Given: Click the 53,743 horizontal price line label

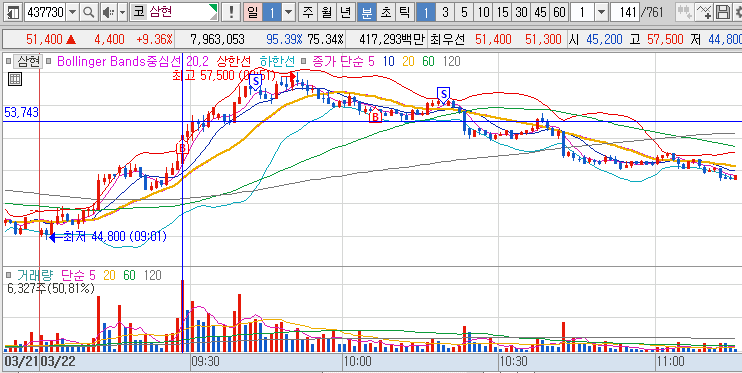Looking at the screenshot, I should [x=21, y=112].
